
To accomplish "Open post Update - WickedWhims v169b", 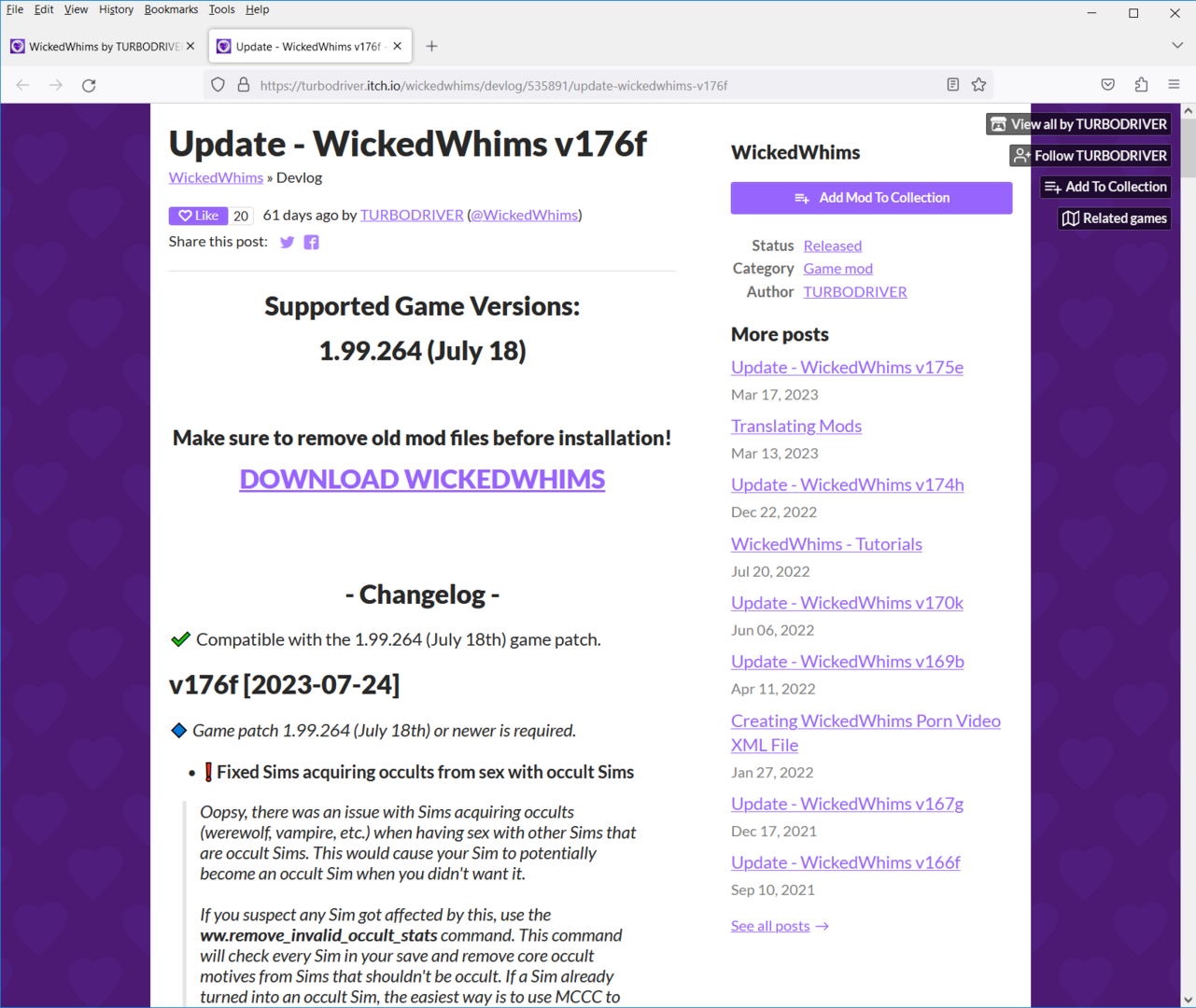I will [x=848, y=662].
